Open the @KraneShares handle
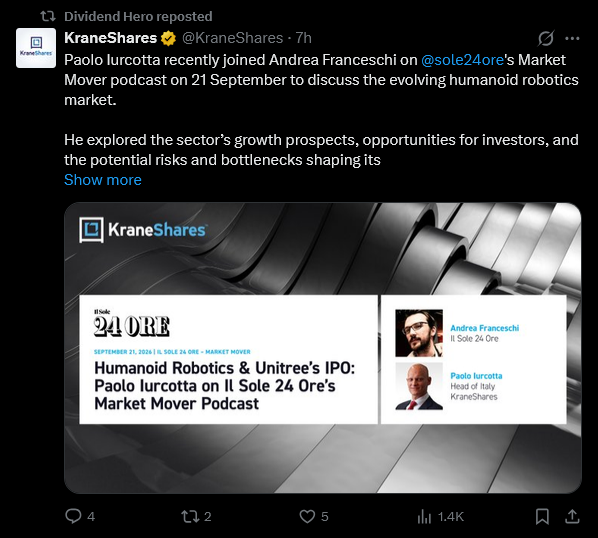 (x=232, y=38)
